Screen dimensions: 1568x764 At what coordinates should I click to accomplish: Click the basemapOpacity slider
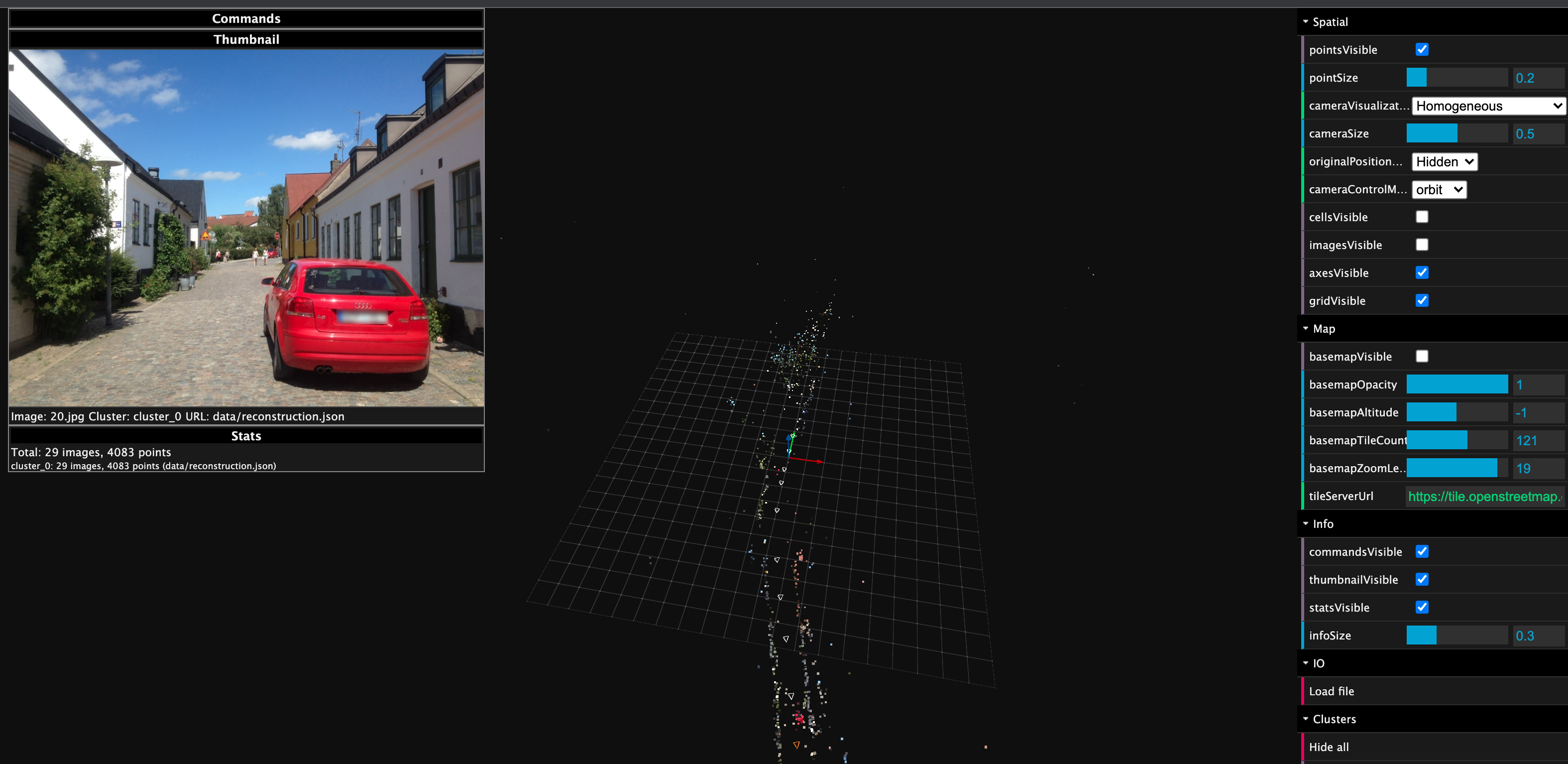(x=1458, y=384)
